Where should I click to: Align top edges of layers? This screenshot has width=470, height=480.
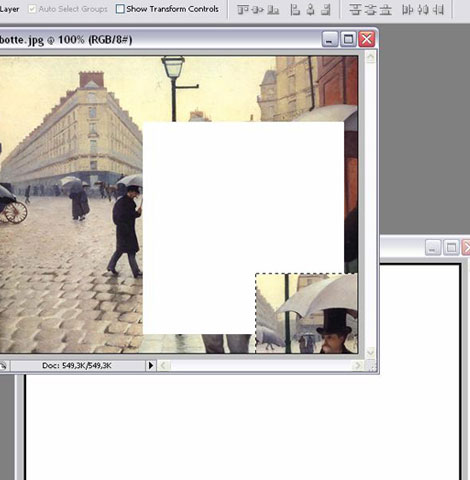point(243,10)
